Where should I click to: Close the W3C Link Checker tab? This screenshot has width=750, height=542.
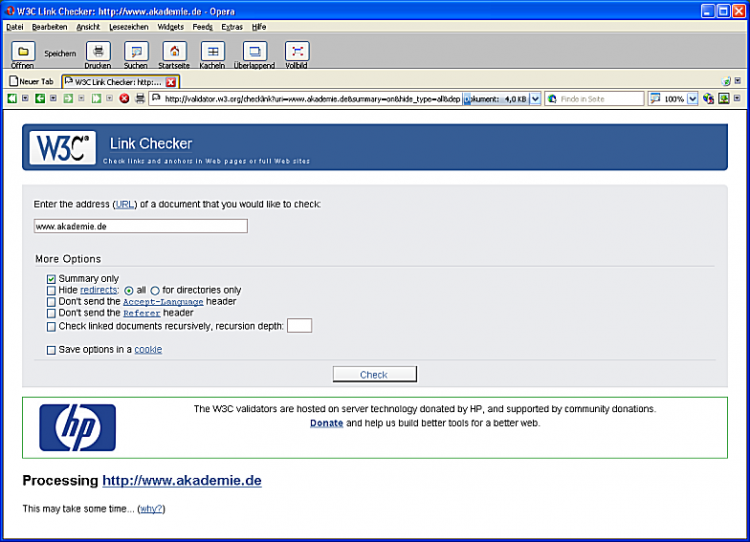pyautogui.click(x=171, y=82)
